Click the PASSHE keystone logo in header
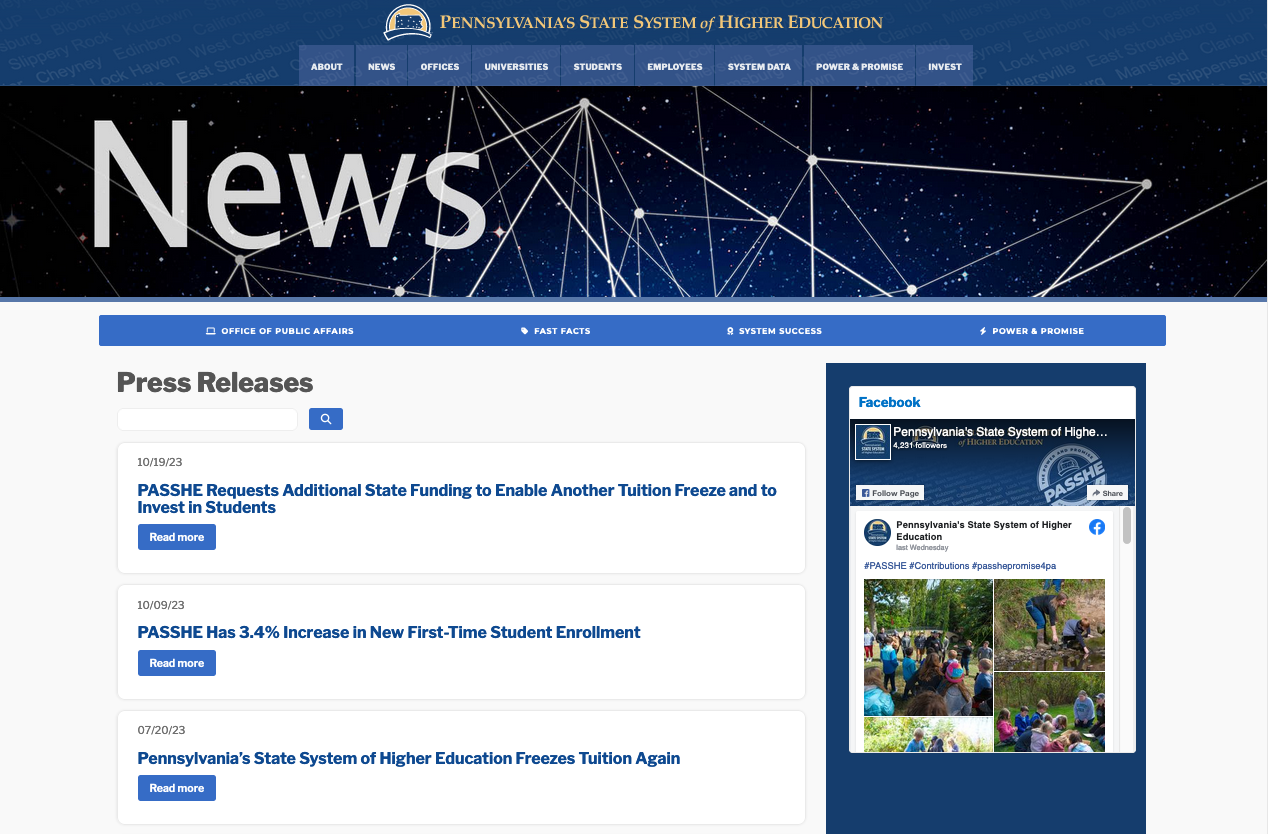Image resolution: width=1268 pixels, height=834 pixels. click(x=408, y=22)
